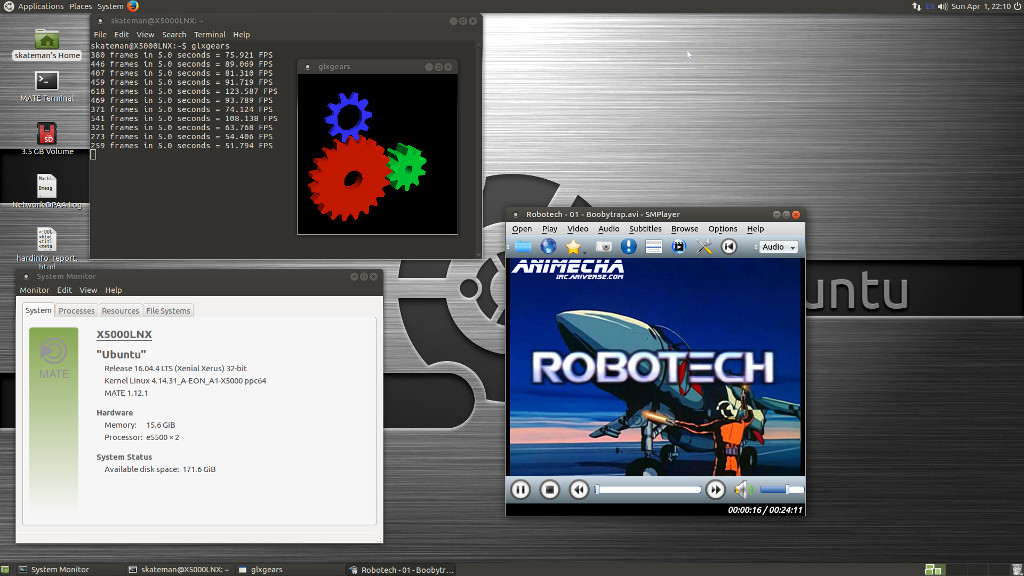Pause the Robotech video playback
Screen dimensions: 1024x576
coord(520,489)
